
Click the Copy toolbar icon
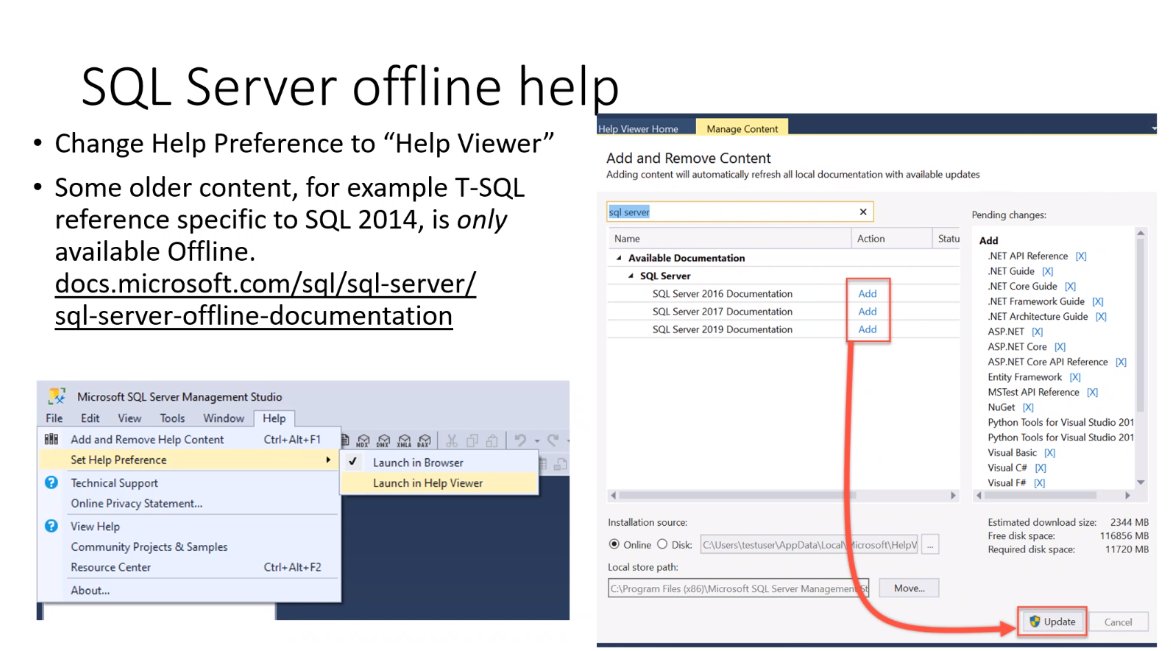click(x=472, y=440)
